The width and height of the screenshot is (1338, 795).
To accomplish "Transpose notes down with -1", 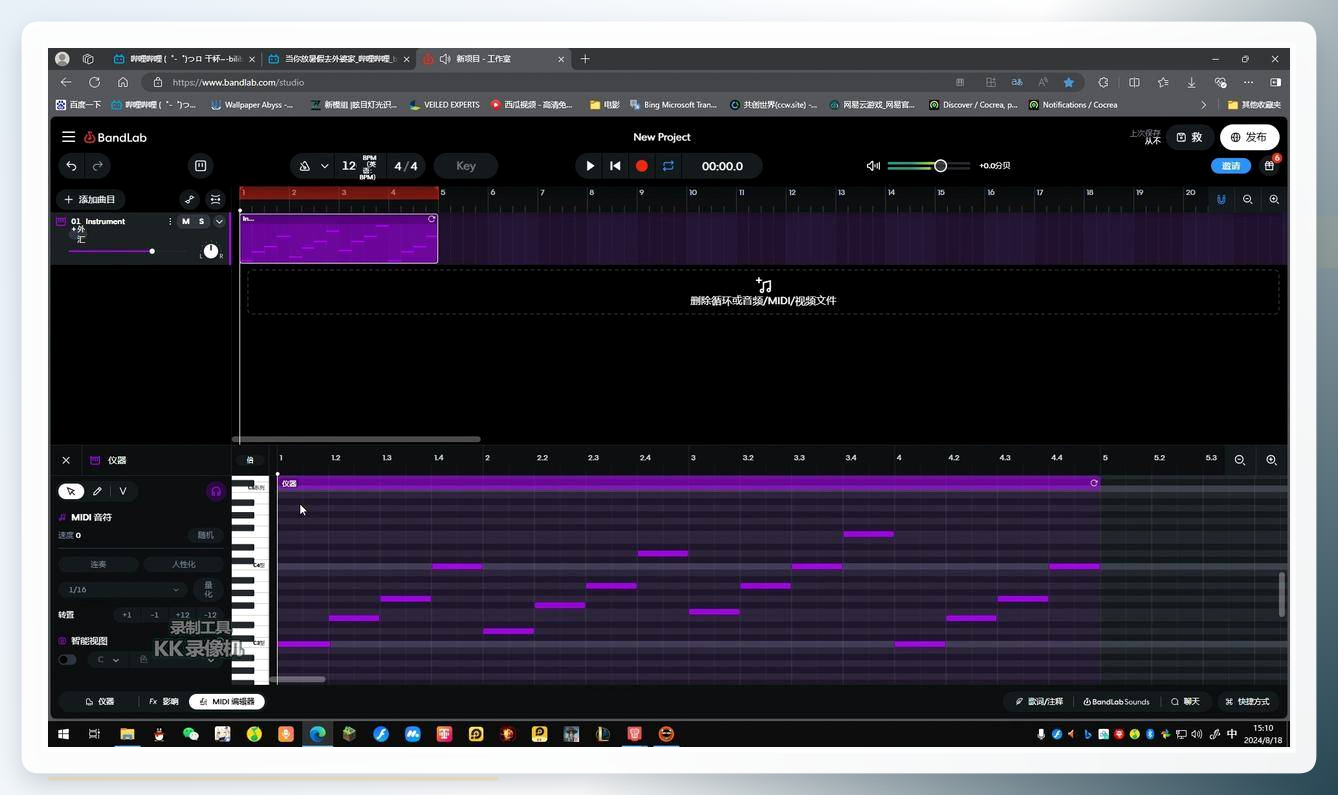I will coord(154,615).
